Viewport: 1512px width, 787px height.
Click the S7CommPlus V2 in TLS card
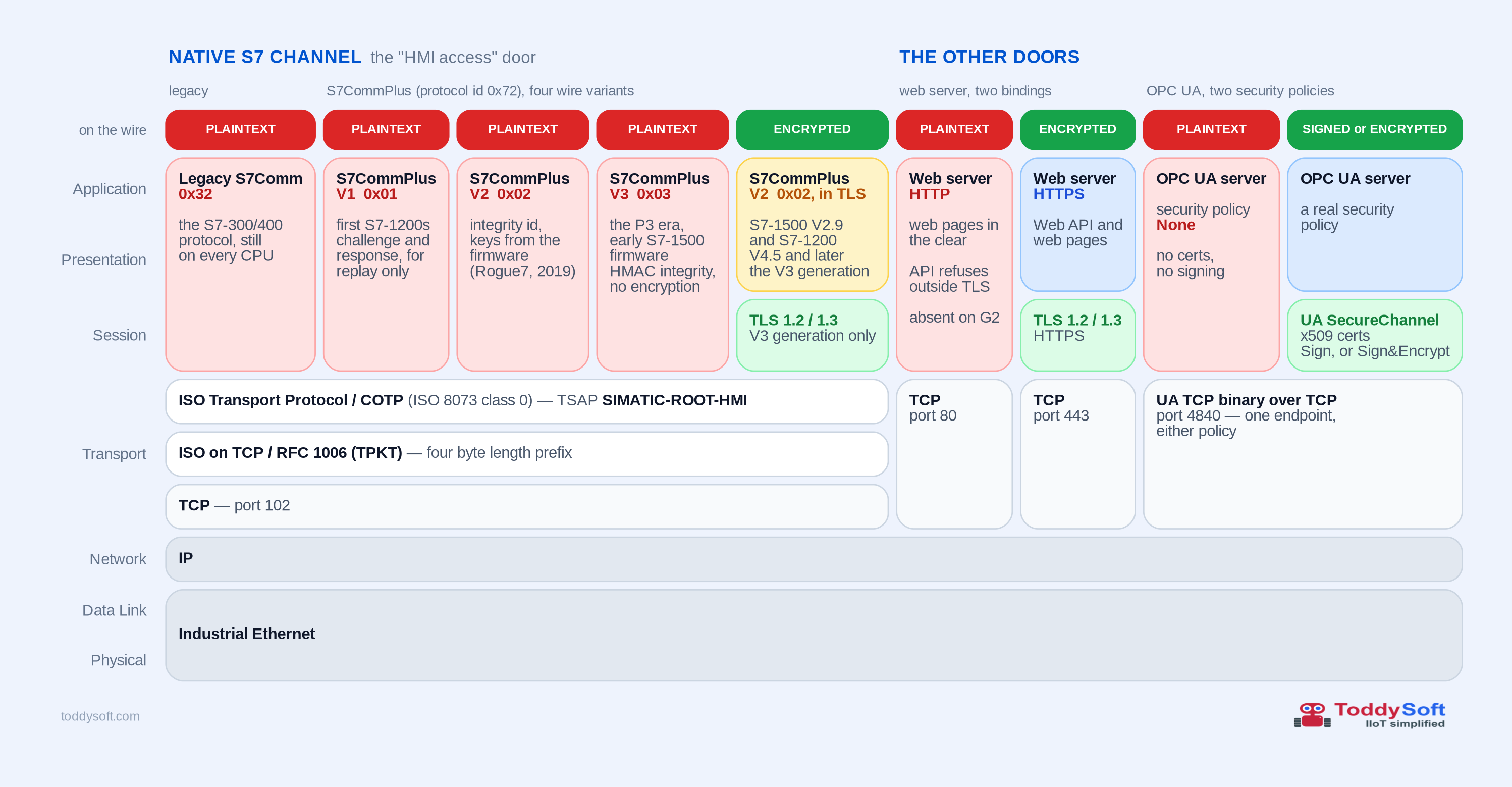[813, 224]
